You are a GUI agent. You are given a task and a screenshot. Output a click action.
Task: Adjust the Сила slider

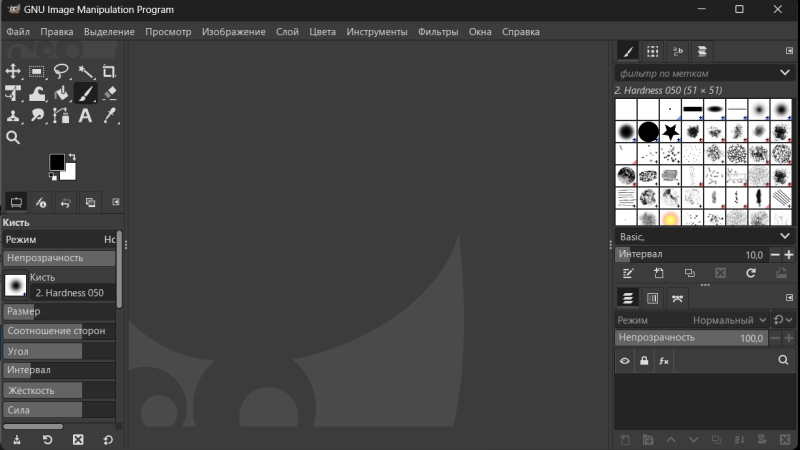pos(59,410)
